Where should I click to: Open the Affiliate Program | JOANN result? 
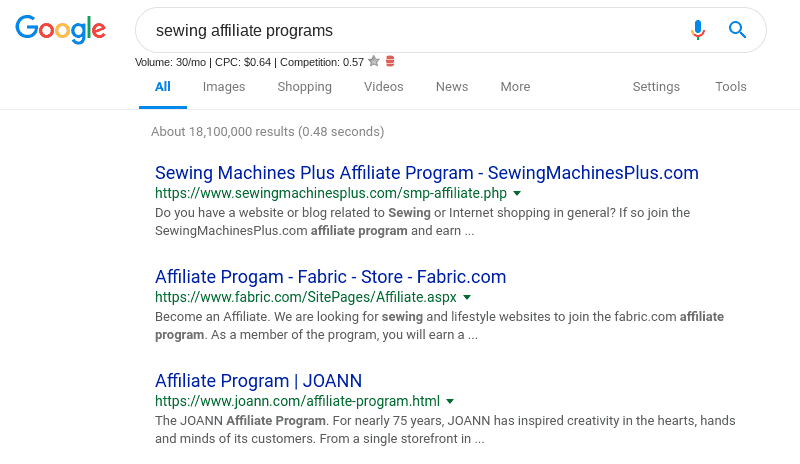(259, 381)
